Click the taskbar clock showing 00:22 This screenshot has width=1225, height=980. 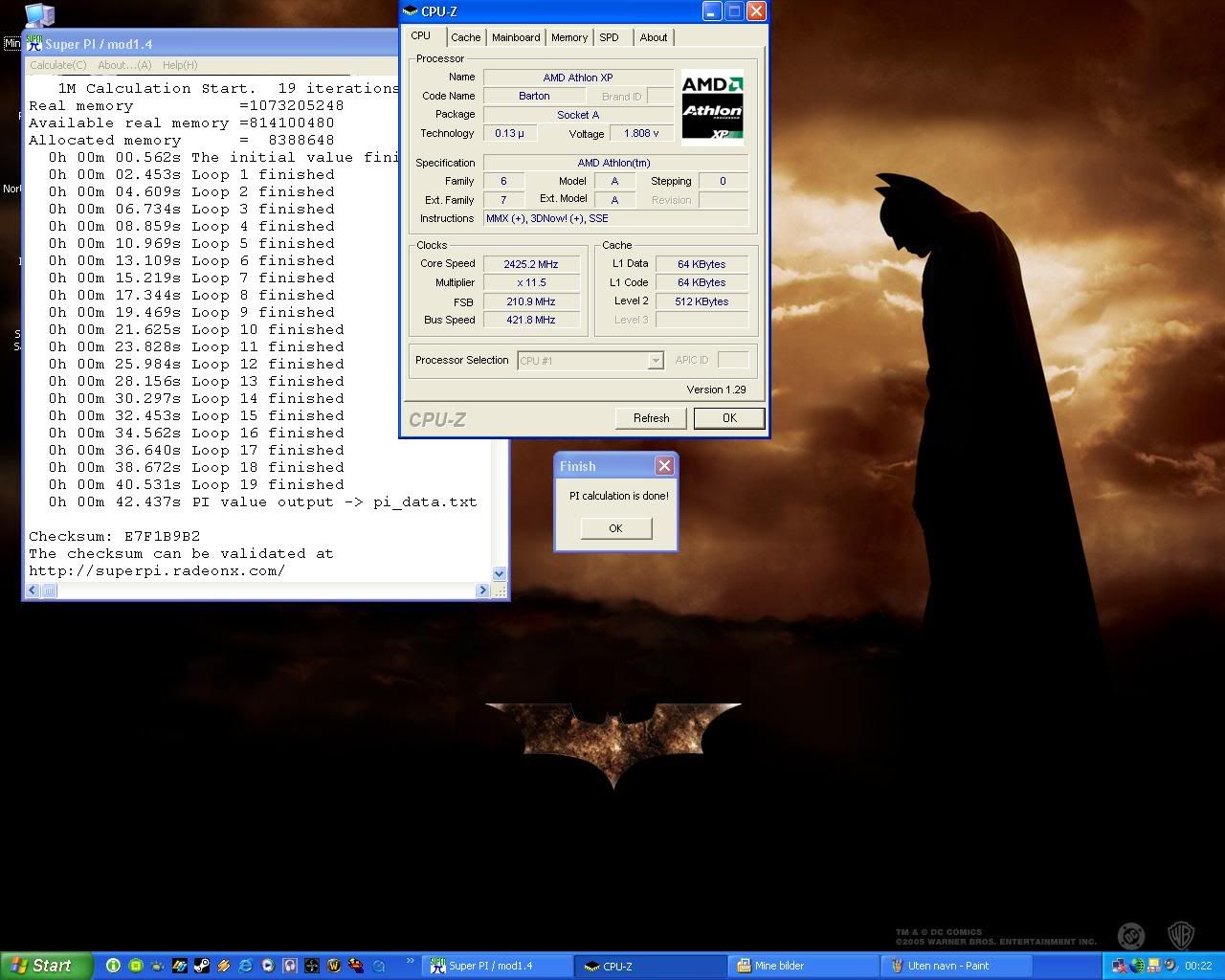1198,966
